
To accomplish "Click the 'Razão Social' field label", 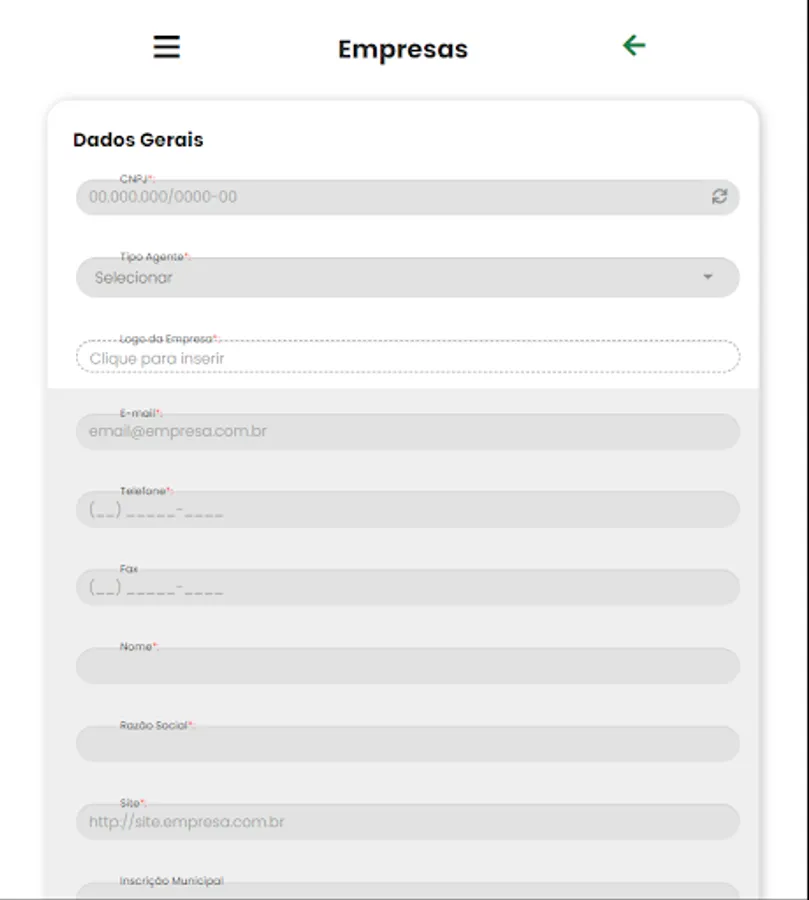I will (154, 725).
